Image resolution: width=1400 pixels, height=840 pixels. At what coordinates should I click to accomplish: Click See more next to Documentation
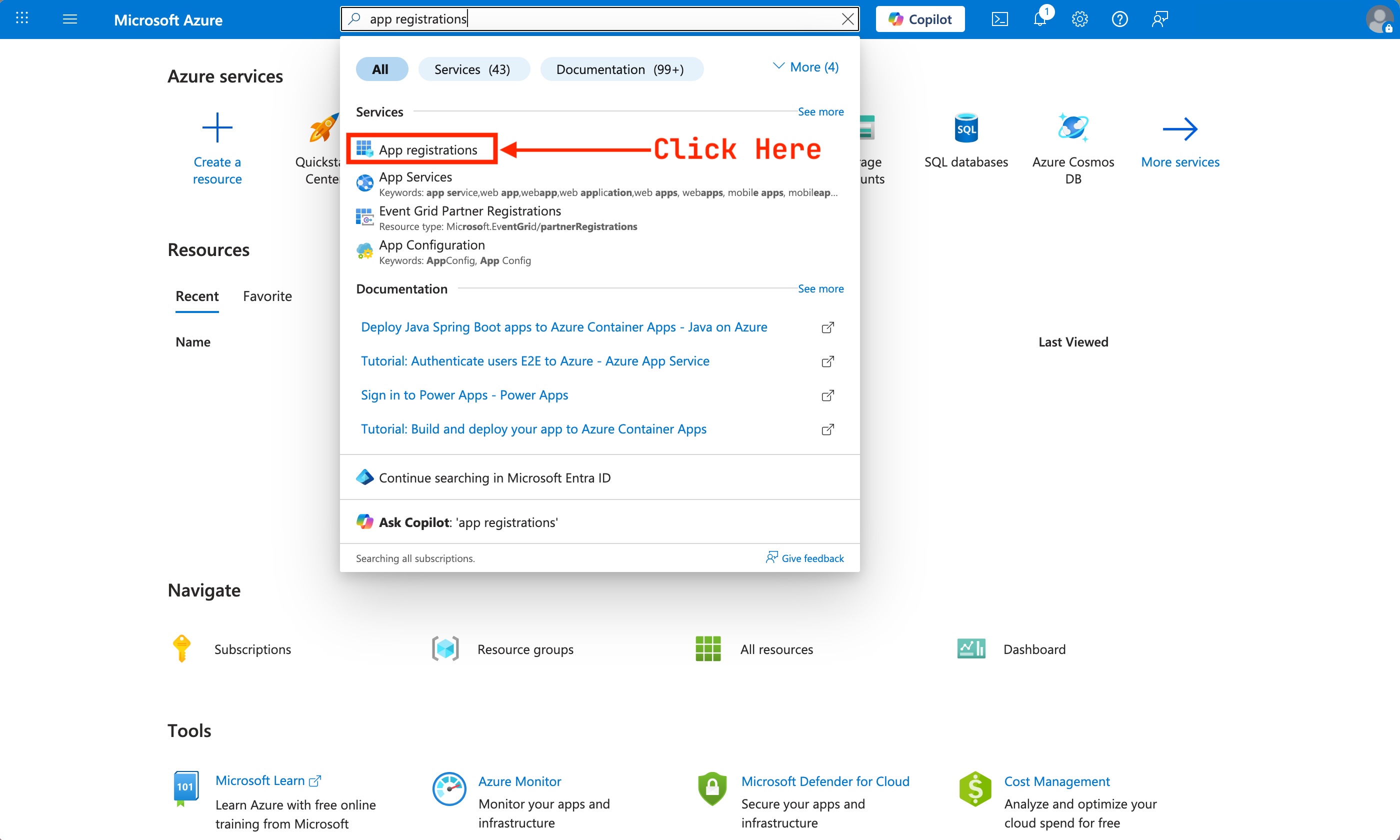(x=820, y=288)
